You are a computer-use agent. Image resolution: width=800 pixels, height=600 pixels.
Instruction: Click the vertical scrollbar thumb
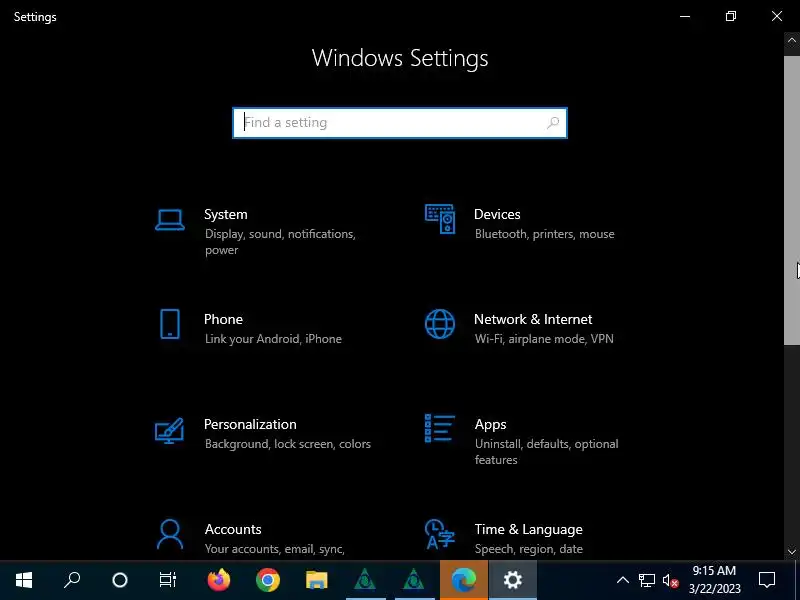pos(792,201)
